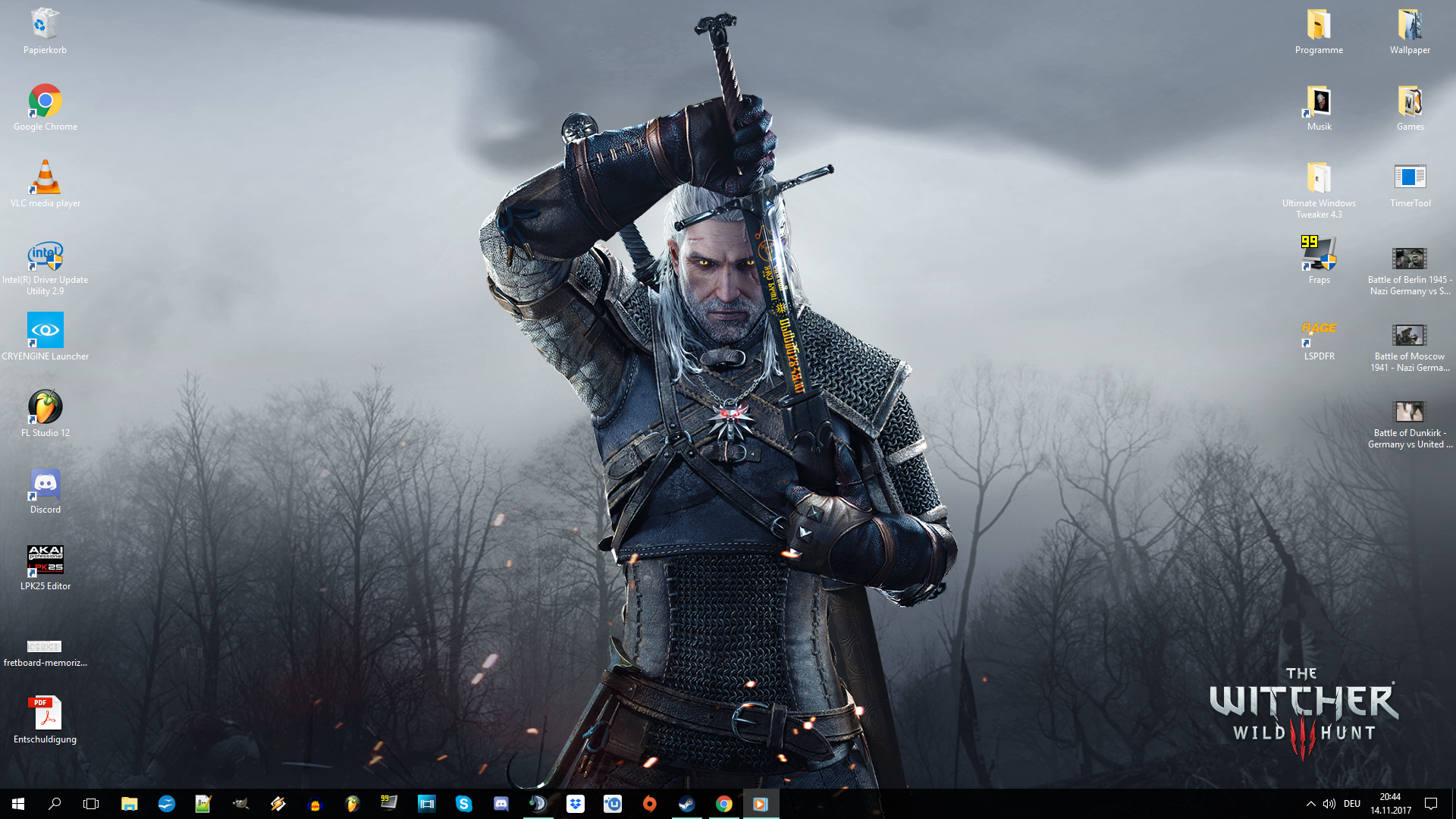Open Battle of Dunkirk video thumbnail
Screen dimensions: 1456x819
(1409, 412)
